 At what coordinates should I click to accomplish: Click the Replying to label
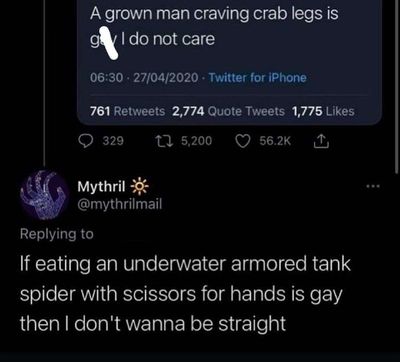coord(57,234)
